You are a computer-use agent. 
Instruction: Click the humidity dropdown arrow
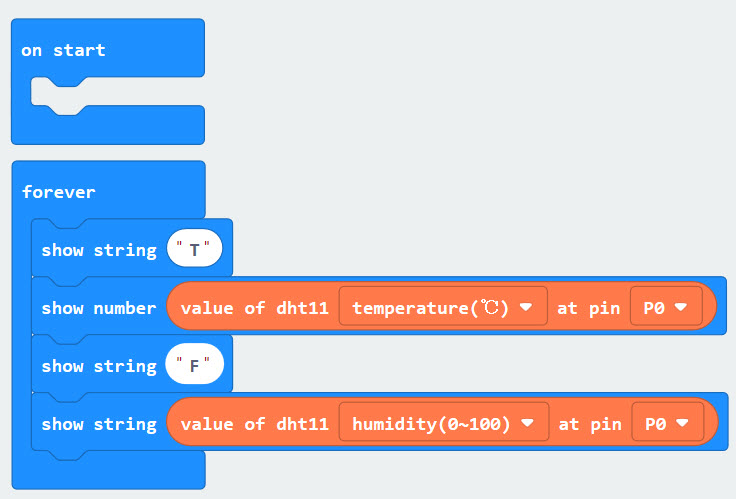click(x=528, y=423)
